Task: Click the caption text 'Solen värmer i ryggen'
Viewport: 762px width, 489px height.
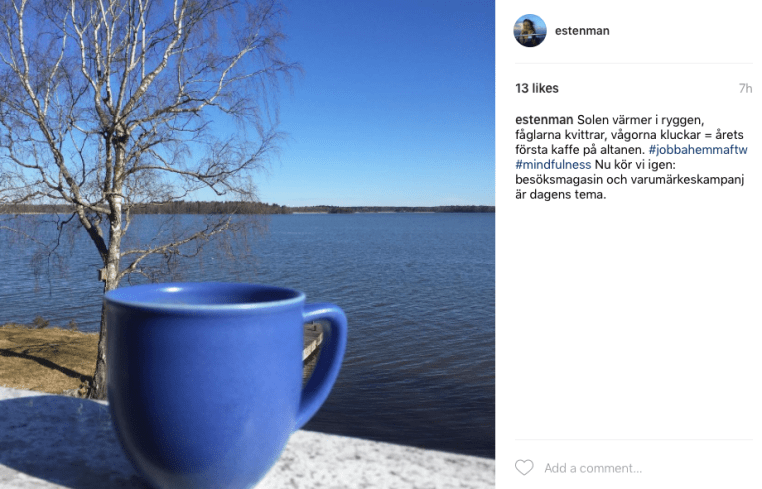Action: [x=641, y=120]
